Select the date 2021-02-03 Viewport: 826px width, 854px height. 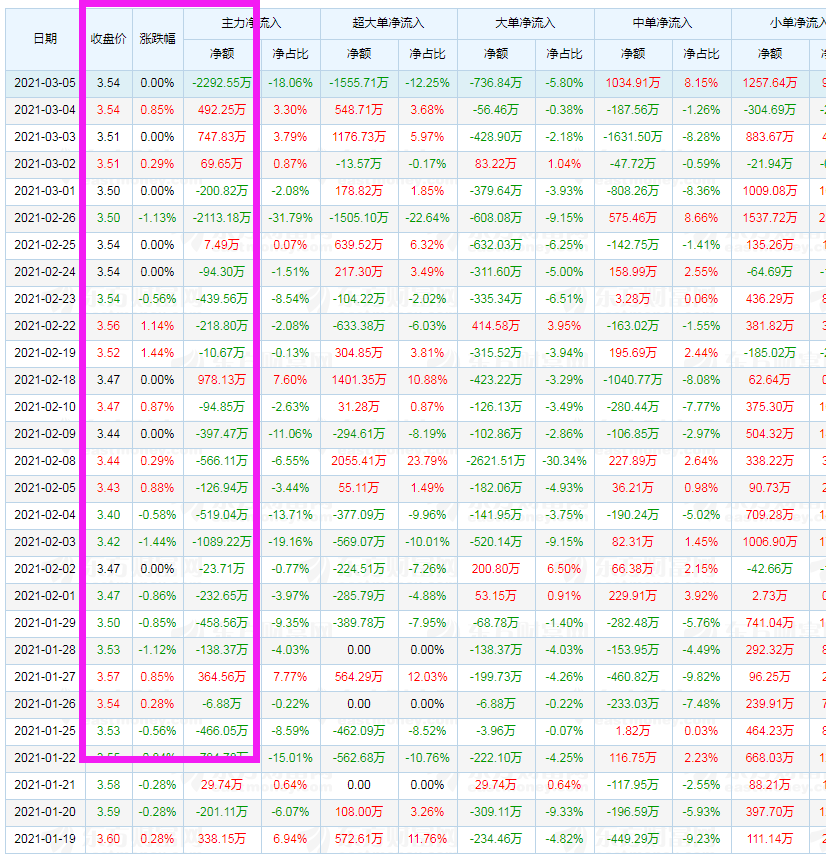pyautogui.click(x=45, y=542)
